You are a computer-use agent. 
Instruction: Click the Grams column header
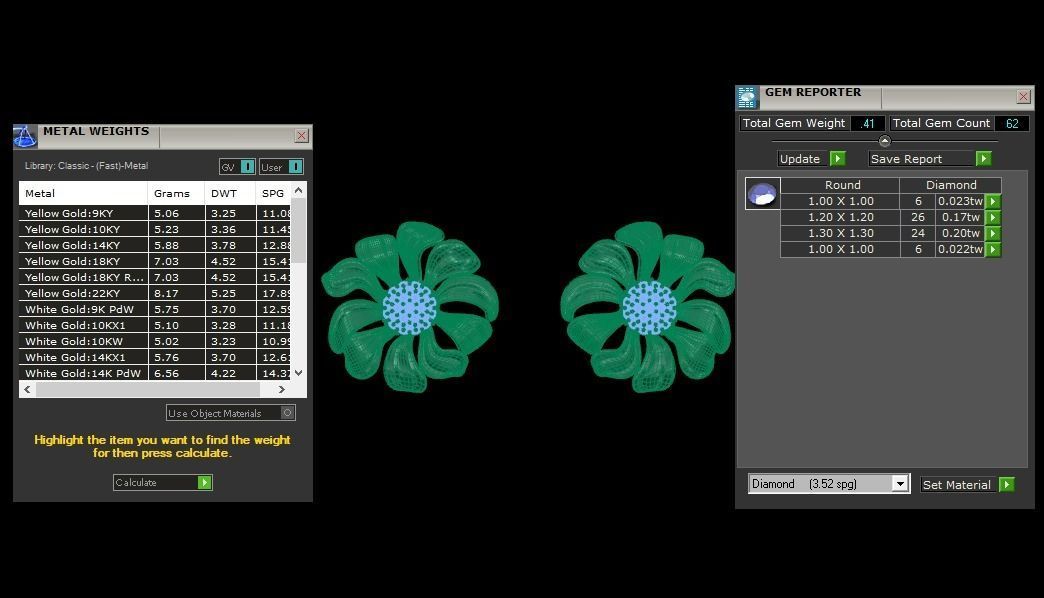tap(176, 193)
